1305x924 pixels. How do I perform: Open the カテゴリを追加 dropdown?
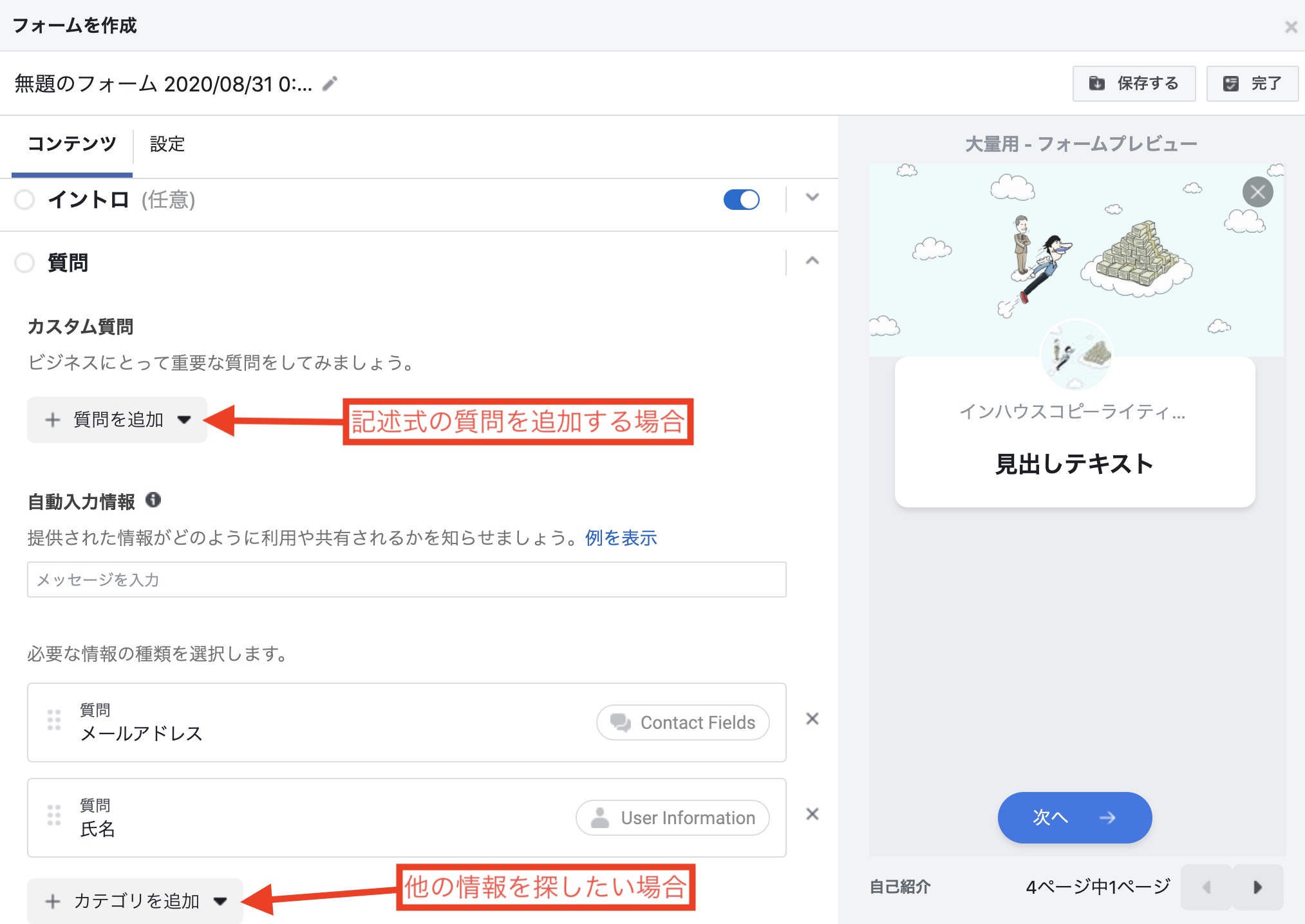[x=135, y=901]
